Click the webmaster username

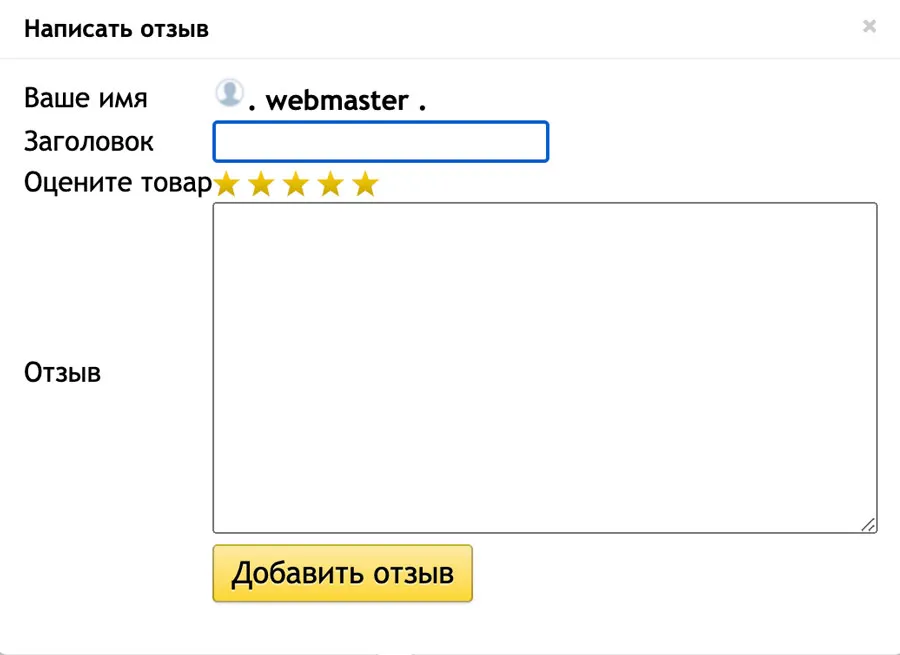click(337, 101)
